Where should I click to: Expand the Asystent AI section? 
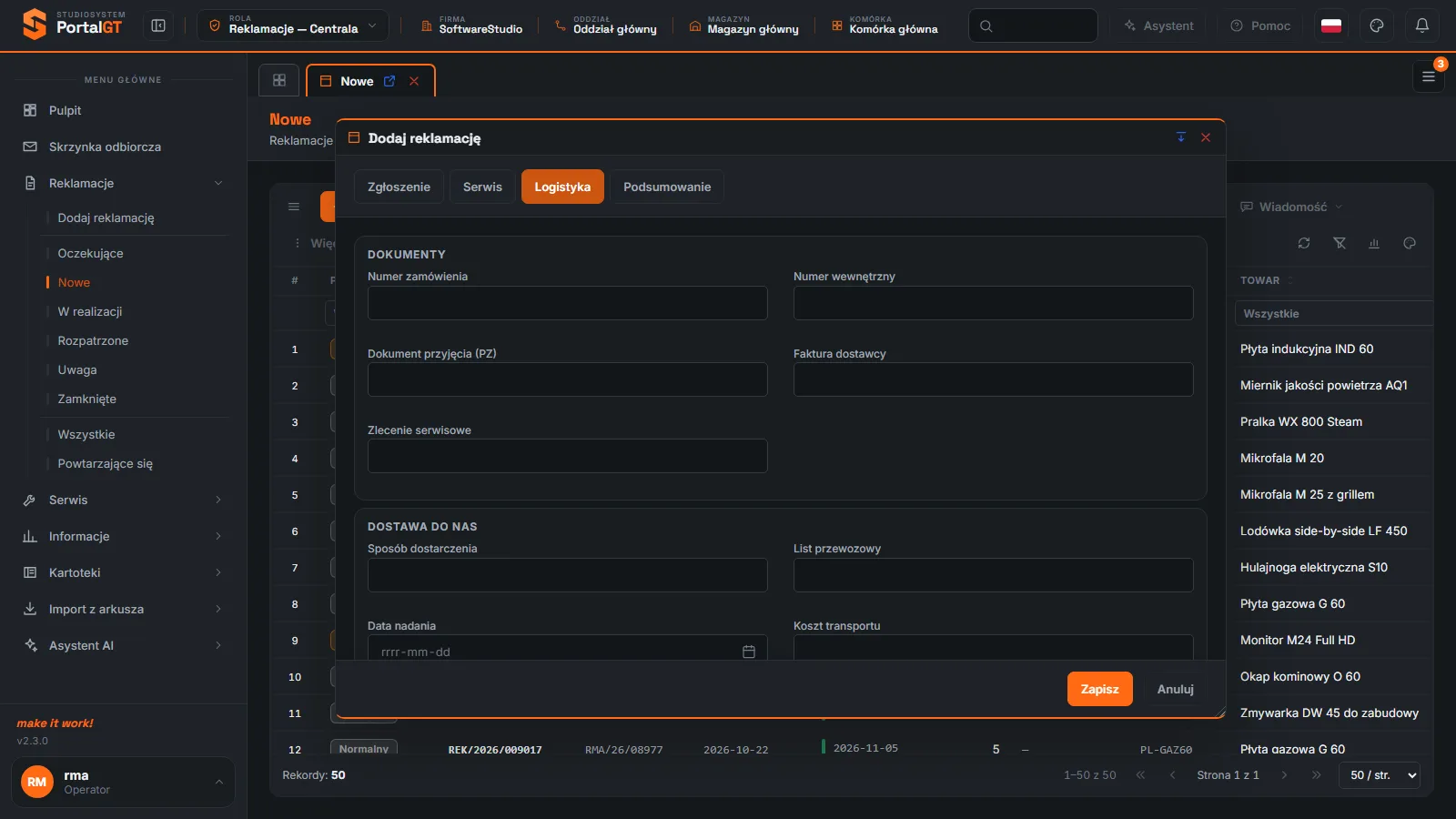click(x=123, y=645)
